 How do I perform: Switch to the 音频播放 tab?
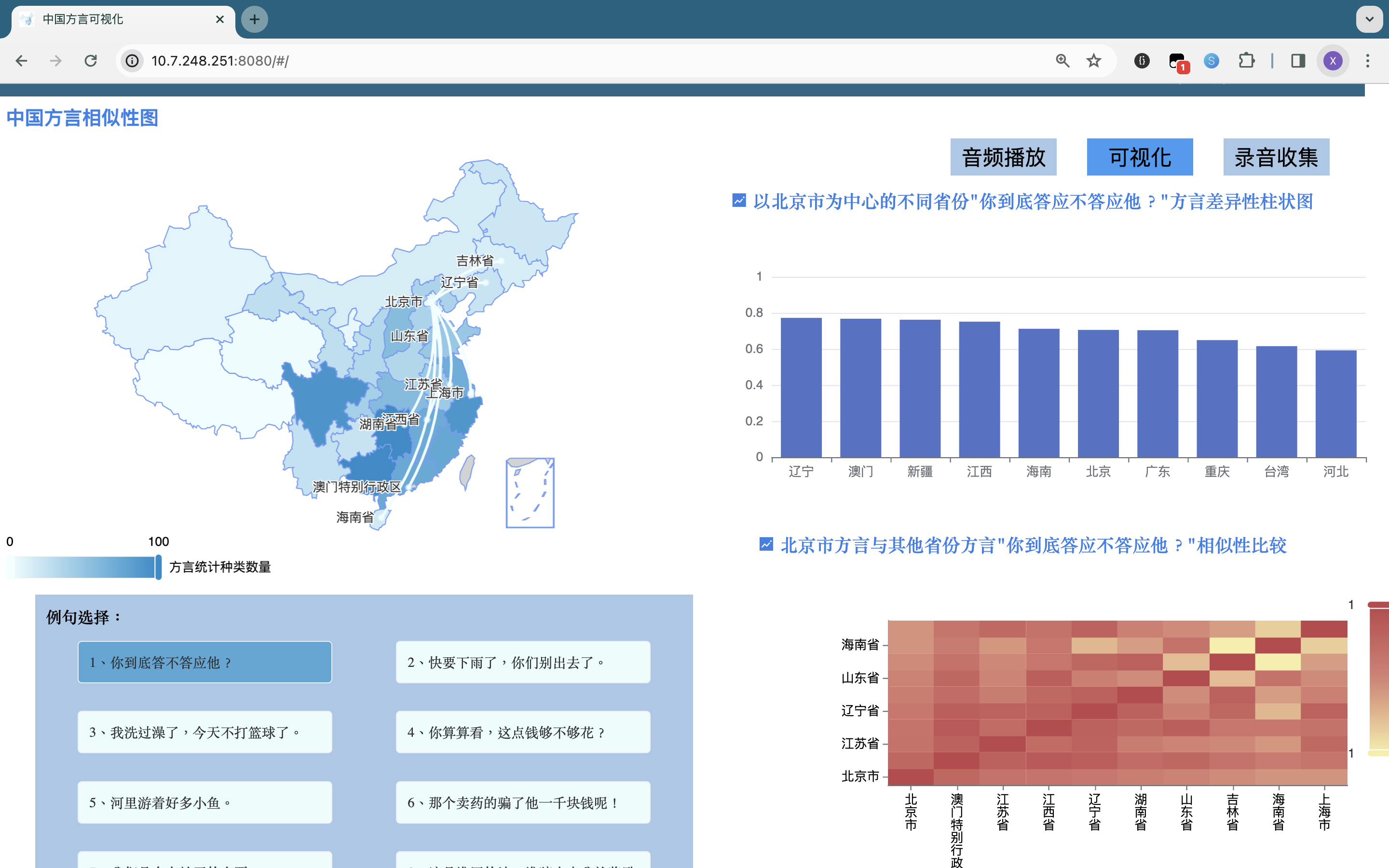(1003, 157)
